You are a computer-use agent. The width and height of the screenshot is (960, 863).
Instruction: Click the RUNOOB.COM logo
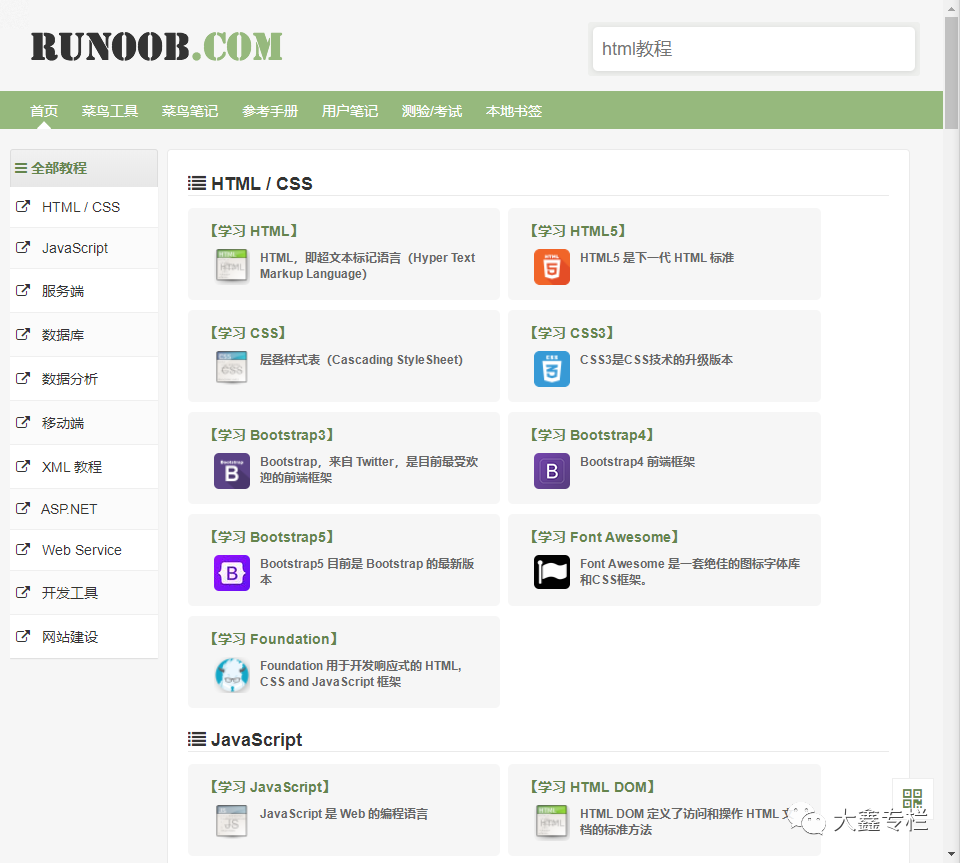pos(157,47)
